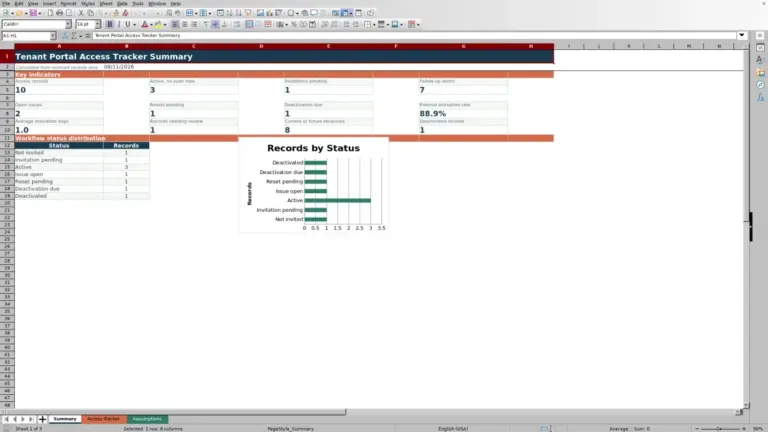The image size is (768, 432).
Task: Open the Name Box dropdown arrow
Action: pos(53,36)
